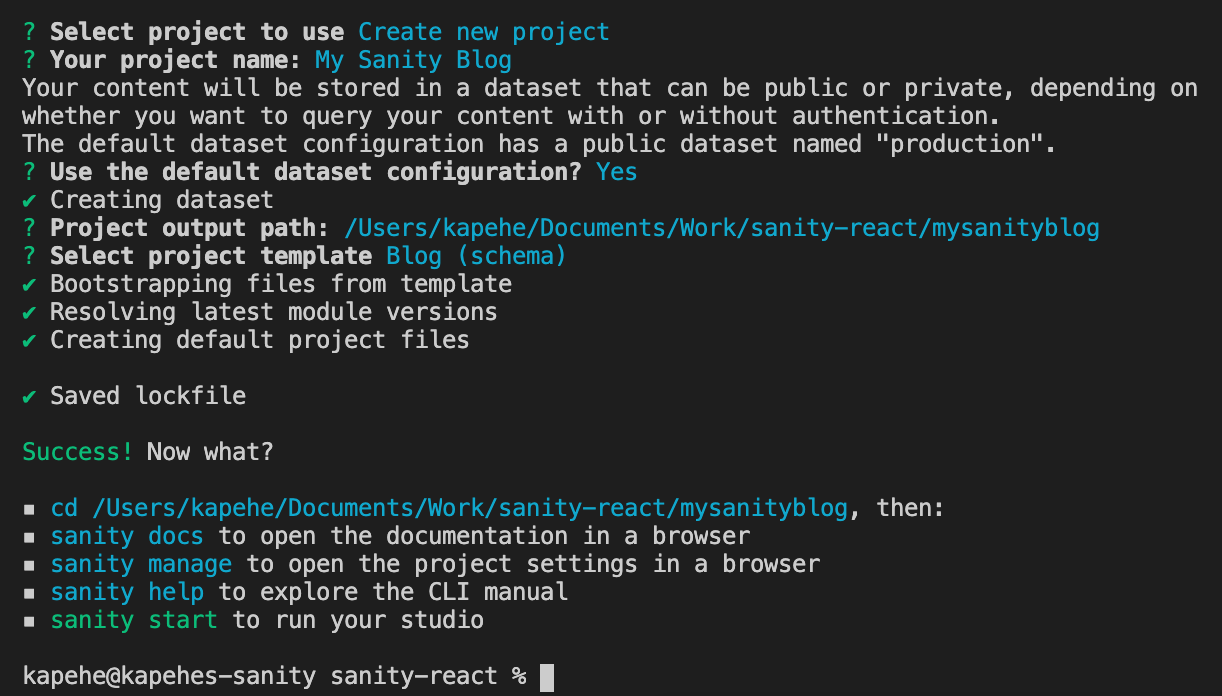The height and width of the screenshot is (696, 1222).
Task: Select the checkmark for "Resolving latest module versions"
Action: (28, 311)
